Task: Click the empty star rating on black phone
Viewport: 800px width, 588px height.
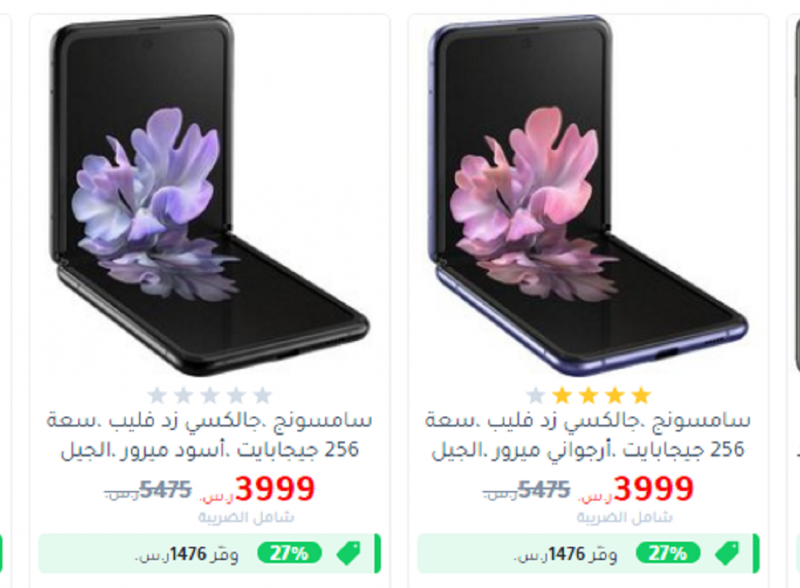Action: [210, 395]
